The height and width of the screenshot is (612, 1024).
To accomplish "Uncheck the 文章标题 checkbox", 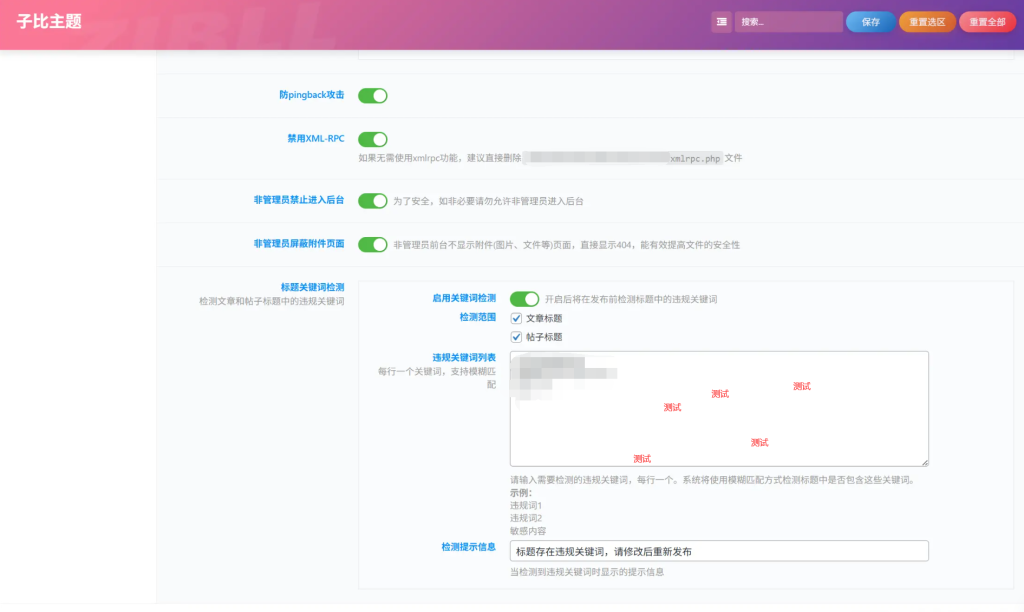I will (x=516, y=318).
